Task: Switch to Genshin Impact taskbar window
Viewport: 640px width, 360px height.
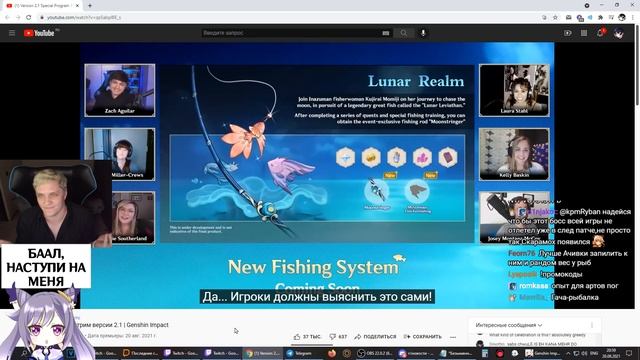Action: point(542,353)
